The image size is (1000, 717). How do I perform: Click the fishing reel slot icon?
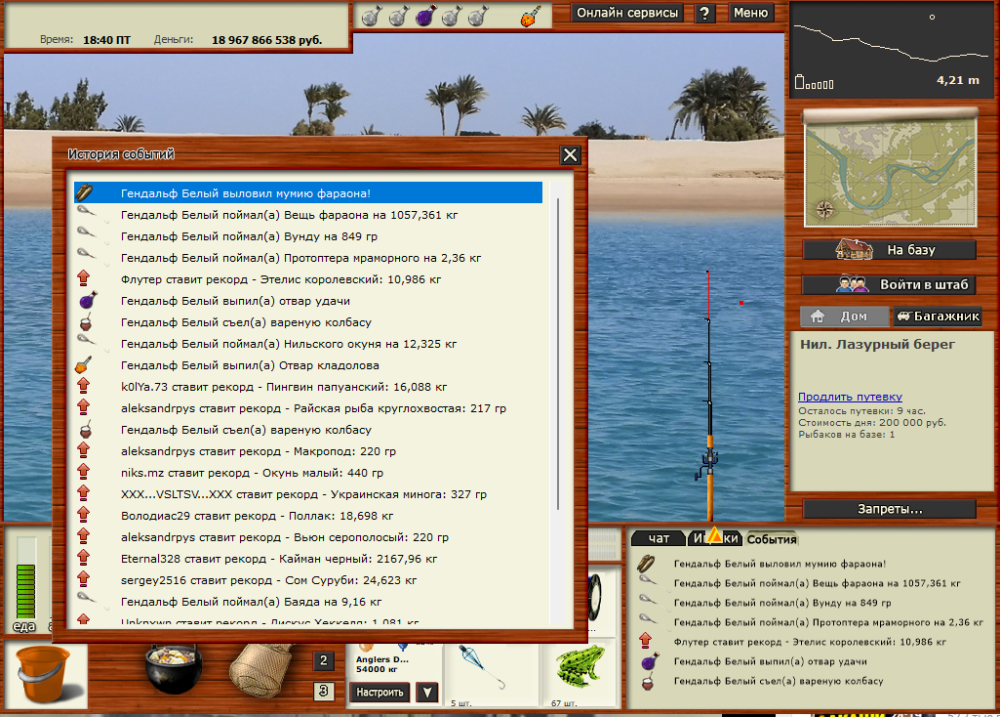point(594,597)
